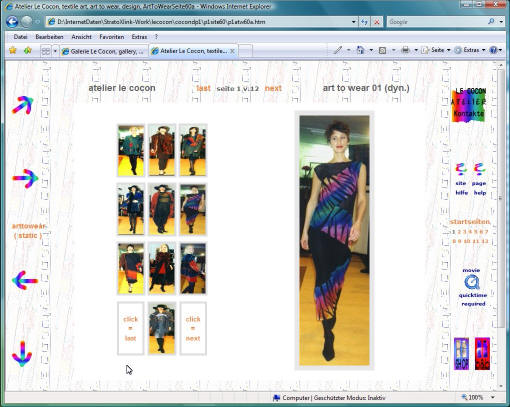This screenshot has height=407, width=510.
Task: Open the Ansicht menu
Action: click(x=81, y=37)
